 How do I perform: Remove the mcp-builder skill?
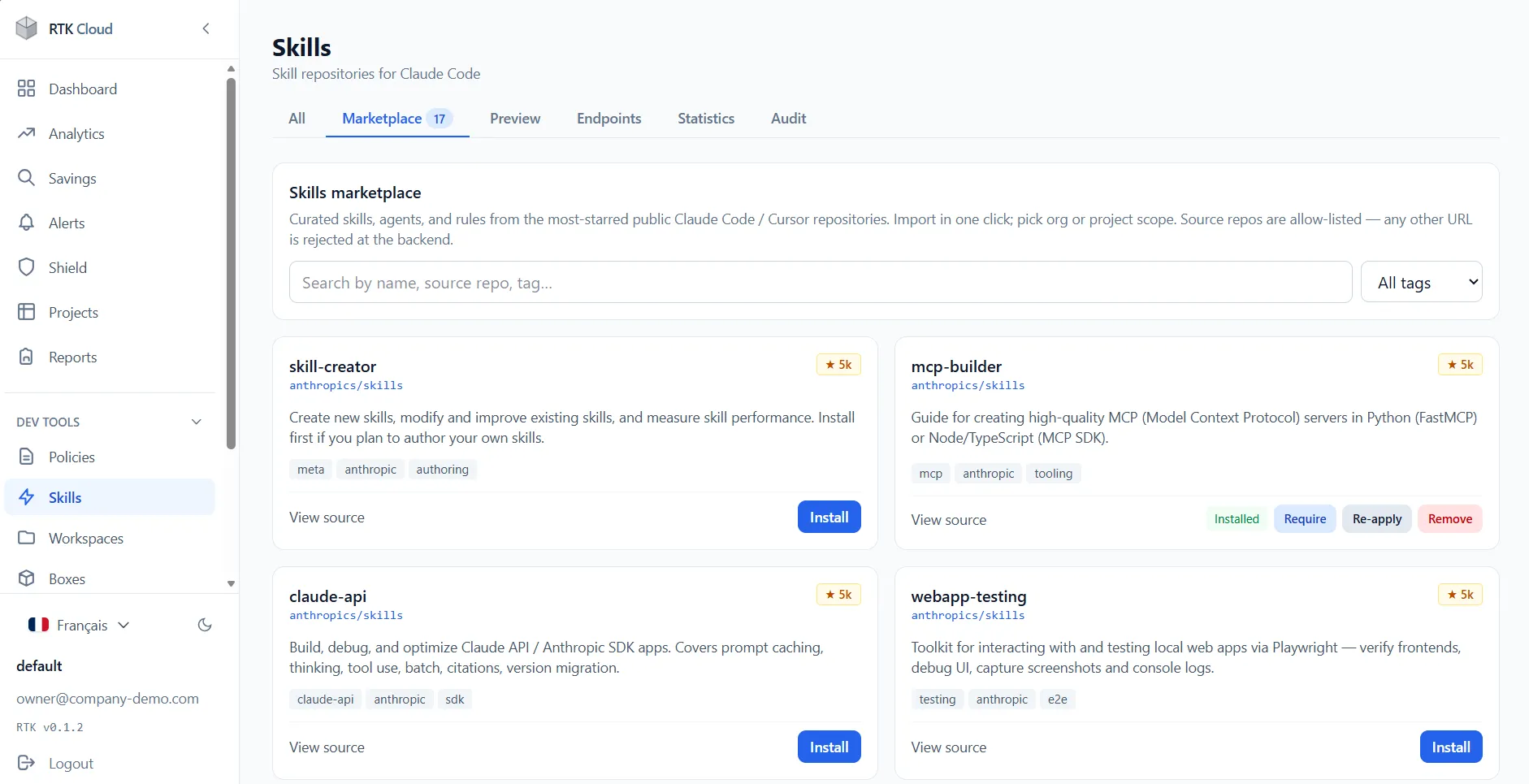1450,518
